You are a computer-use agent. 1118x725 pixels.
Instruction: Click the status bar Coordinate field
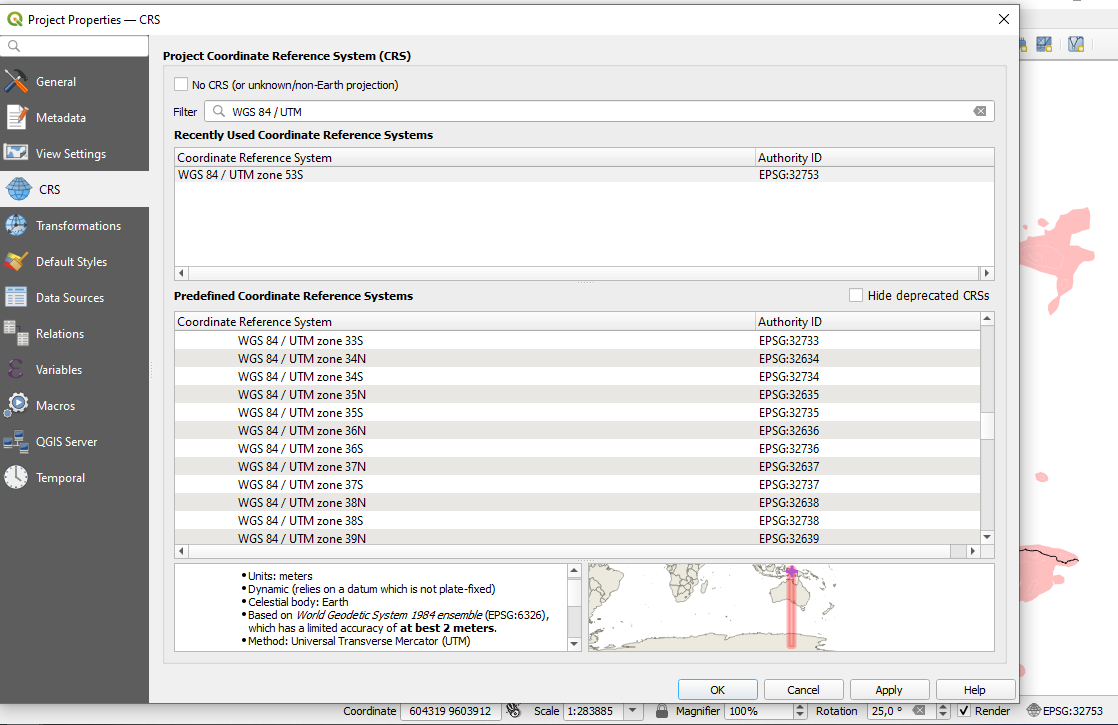[451, 711]
